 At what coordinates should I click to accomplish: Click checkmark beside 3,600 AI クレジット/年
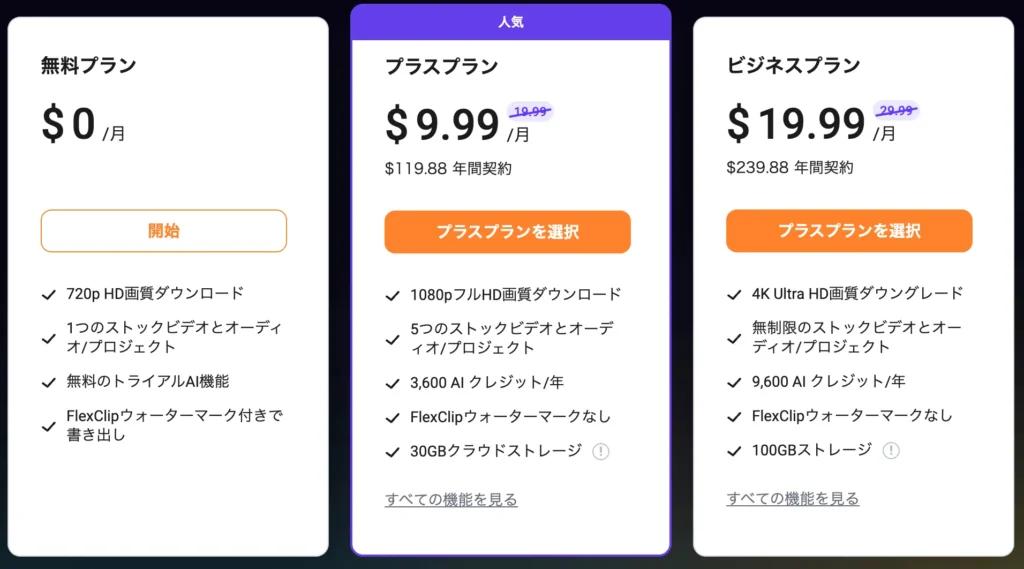point(392,383)
